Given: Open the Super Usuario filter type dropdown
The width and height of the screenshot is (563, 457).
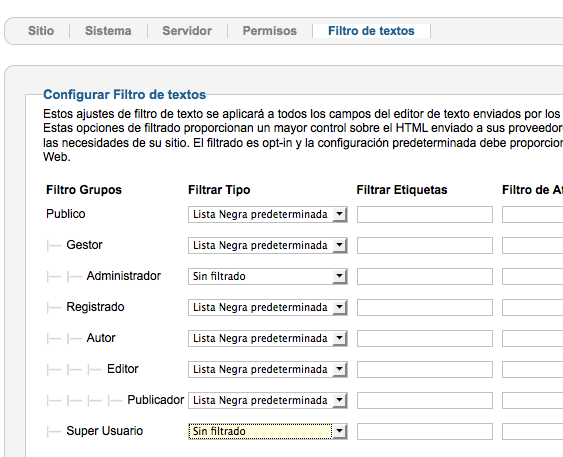Looking at the screenshot, I should [267, 431].
